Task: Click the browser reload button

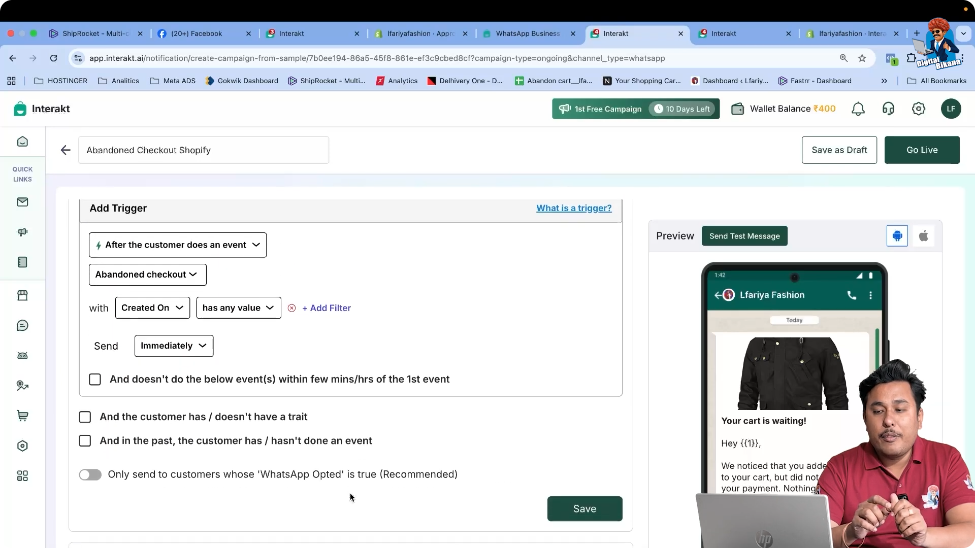Action: tap(54, 58)
